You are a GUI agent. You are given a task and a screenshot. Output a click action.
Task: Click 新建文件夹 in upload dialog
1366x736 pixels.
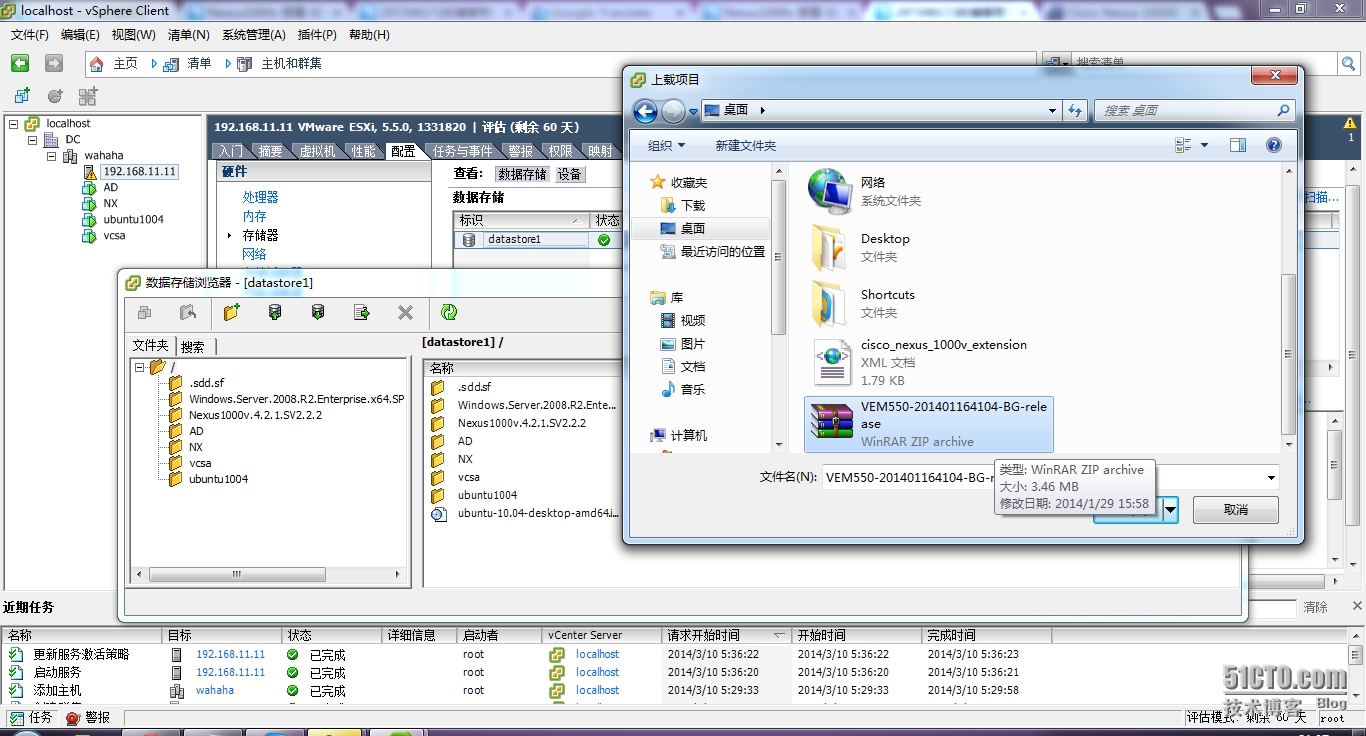click(x=746, y=145)
